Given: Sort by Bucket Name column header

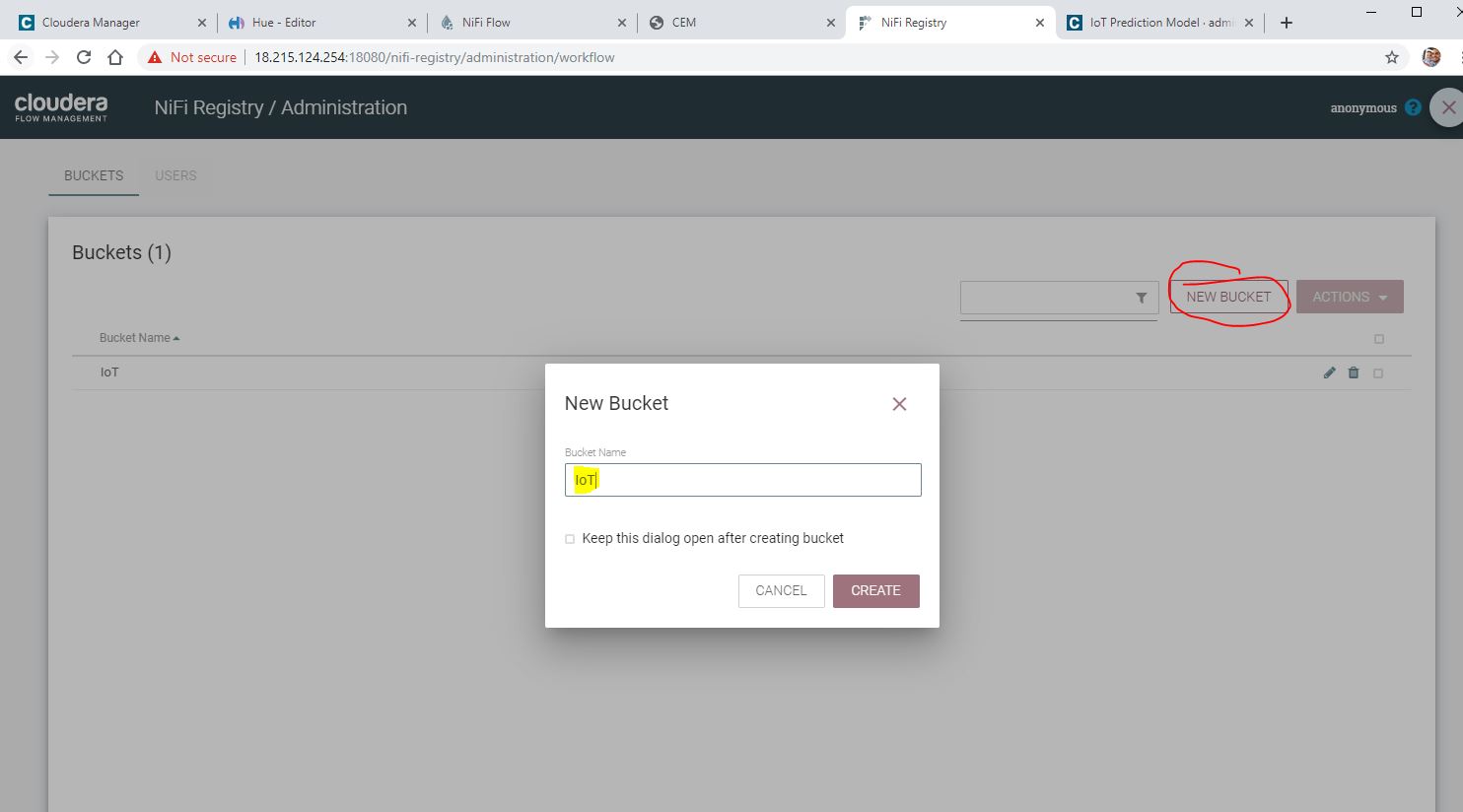Looking at the screenshot, I should (x=139, y=338).
